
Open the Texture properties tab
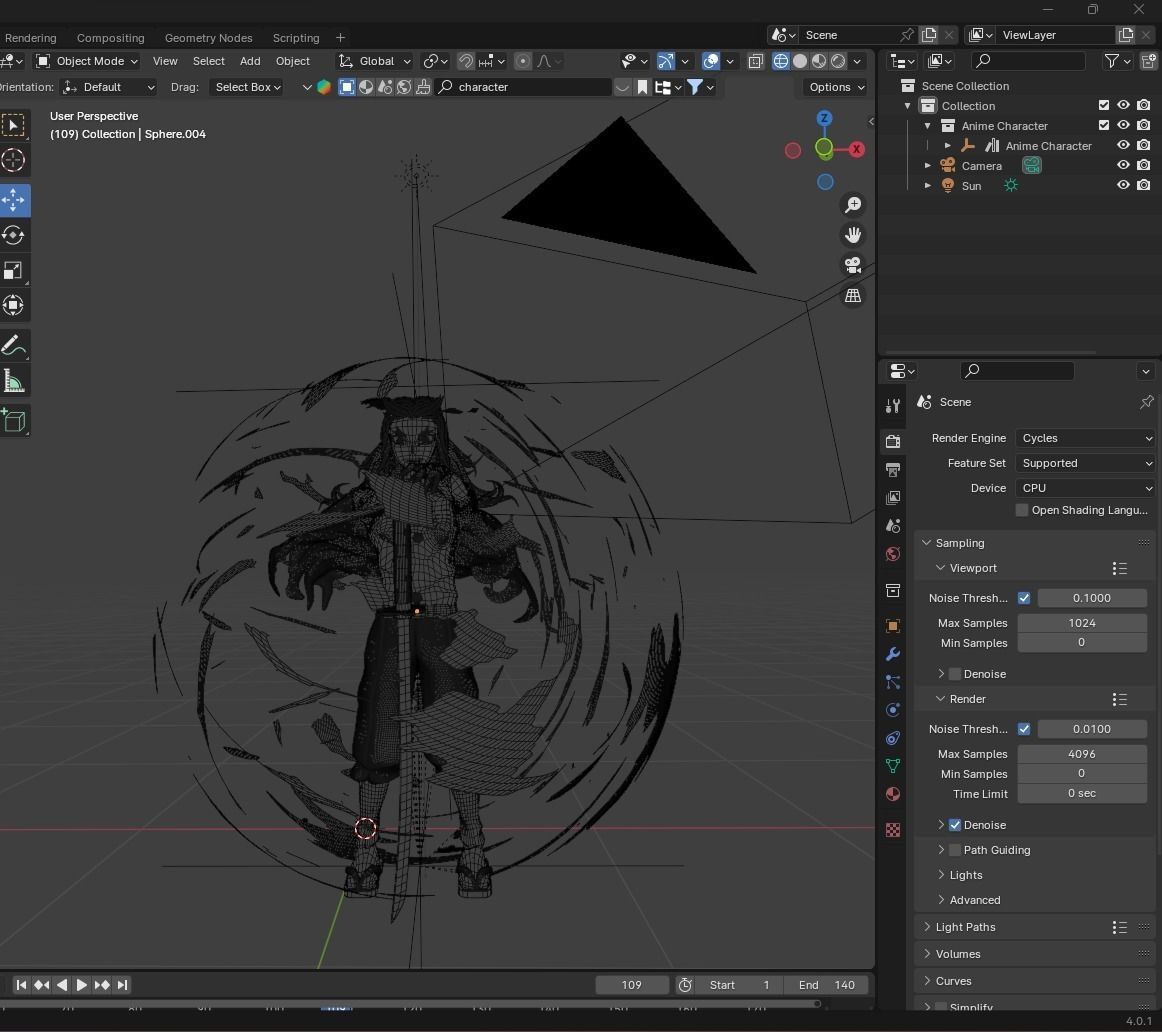click(893, 830)
